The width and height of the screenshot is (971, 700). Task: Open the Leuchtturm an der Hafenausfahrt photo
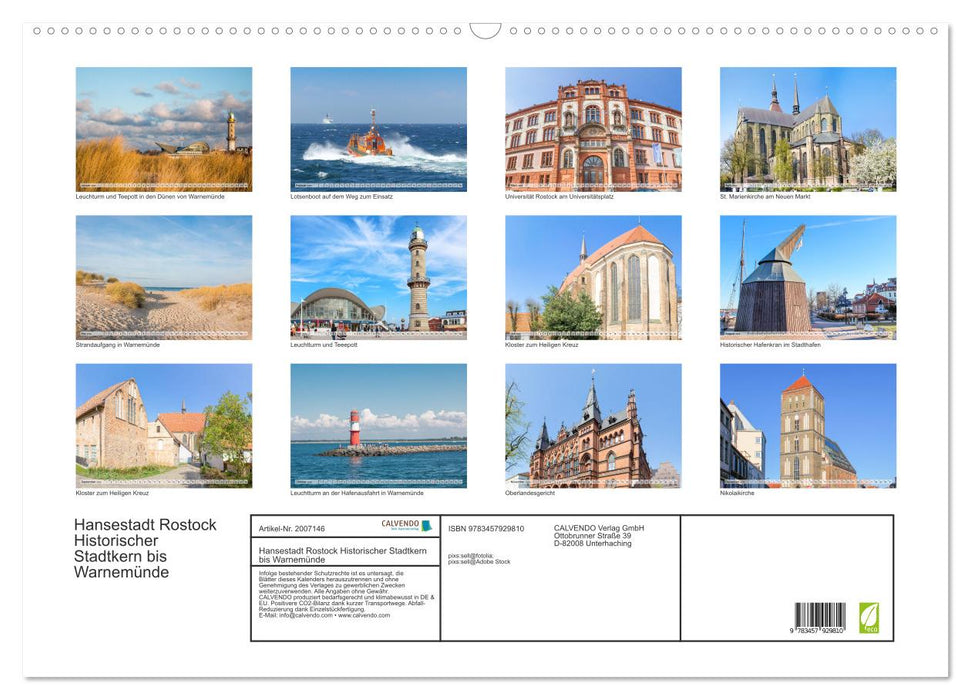point(378,425)
